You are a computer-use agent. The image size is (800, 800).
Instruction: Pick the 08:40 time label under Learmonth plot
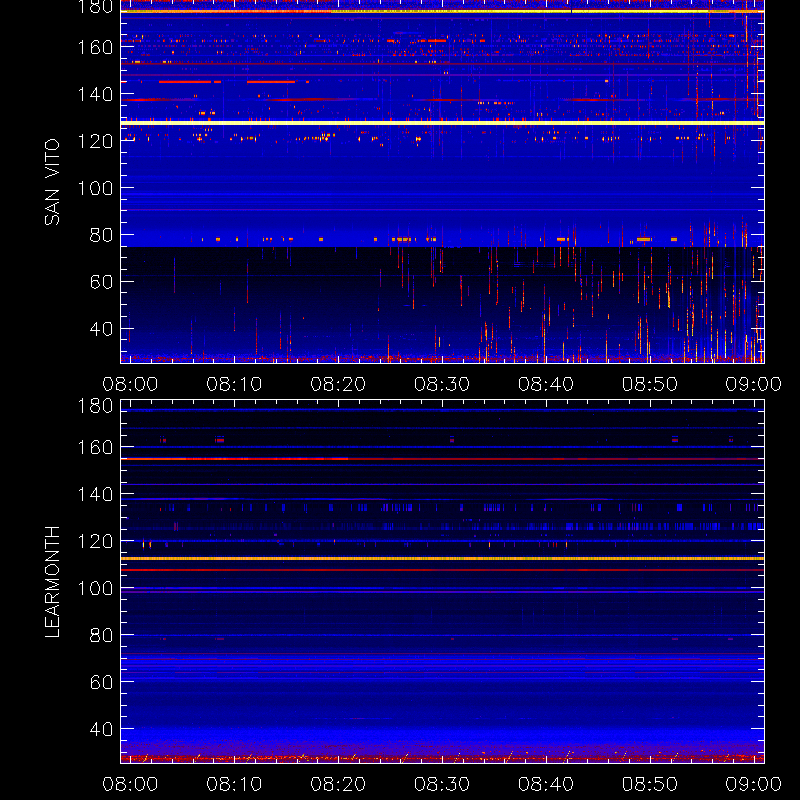coord(546,784)
